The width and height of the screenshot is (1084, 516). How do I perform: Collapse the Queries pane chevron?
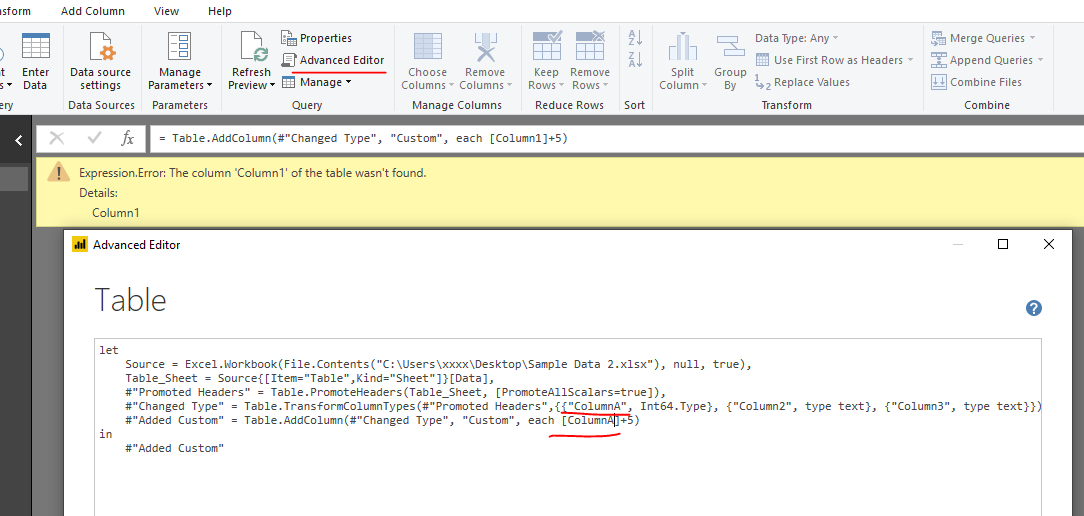coord(19,140)
